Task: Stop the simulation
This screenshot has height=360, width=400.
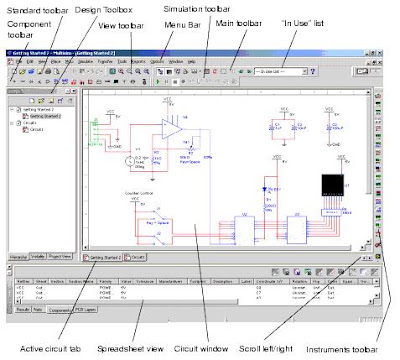Action: pos(175,81)
